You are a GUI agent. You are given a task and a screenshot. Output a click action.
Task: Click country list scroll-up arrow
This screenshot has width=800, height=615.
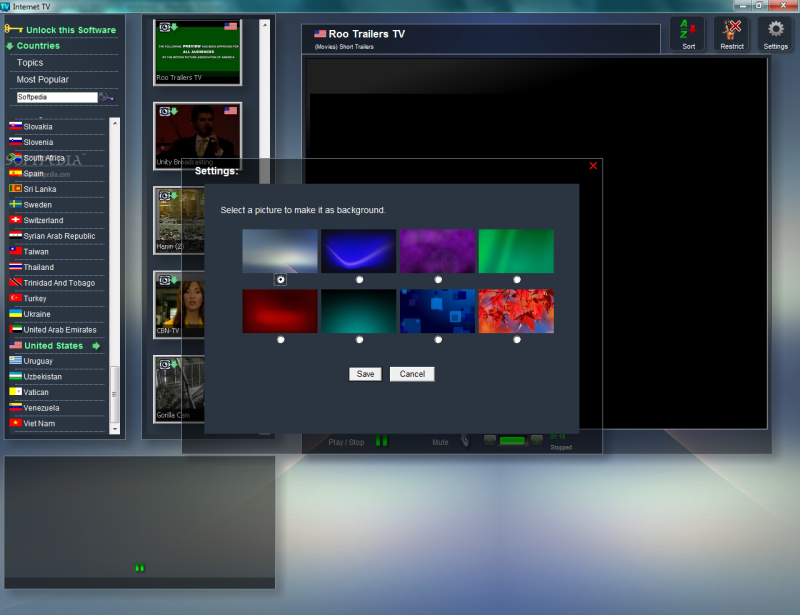pyautogui.click(x=115, y=123)
